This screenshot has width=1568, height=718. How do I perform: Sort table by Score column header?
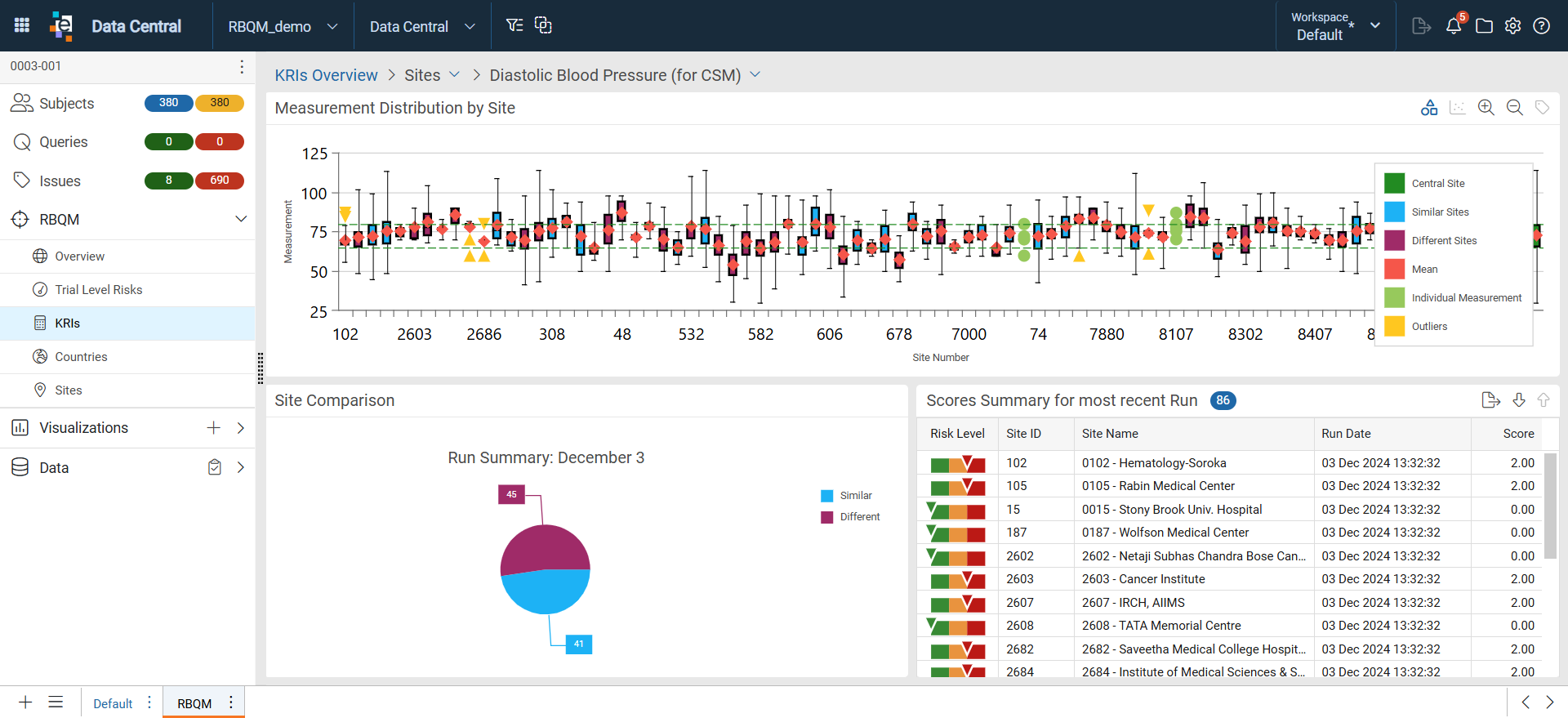(1518, 434)
